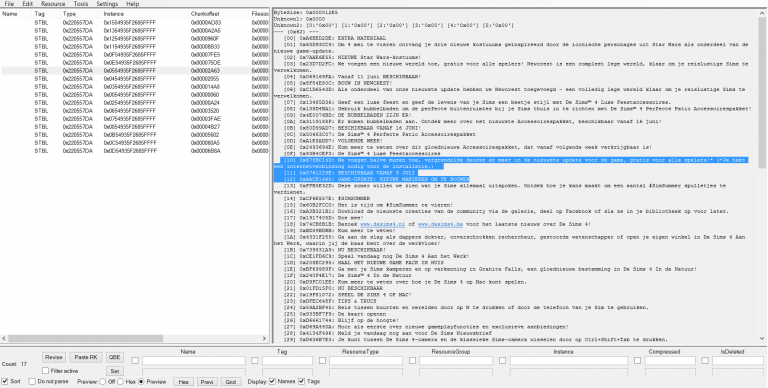Image resolution: width=768 pixels, height=388 pixels.
Task: Click the 'EXTRA MATERIAAL' string line
Action: coord(335,38)
